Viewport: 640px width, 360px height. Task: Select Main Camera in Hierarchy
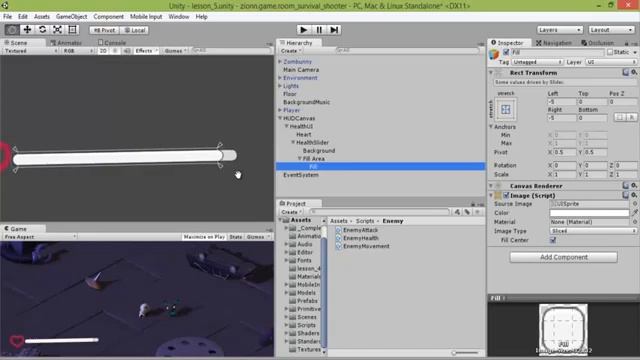coord(301,70)
